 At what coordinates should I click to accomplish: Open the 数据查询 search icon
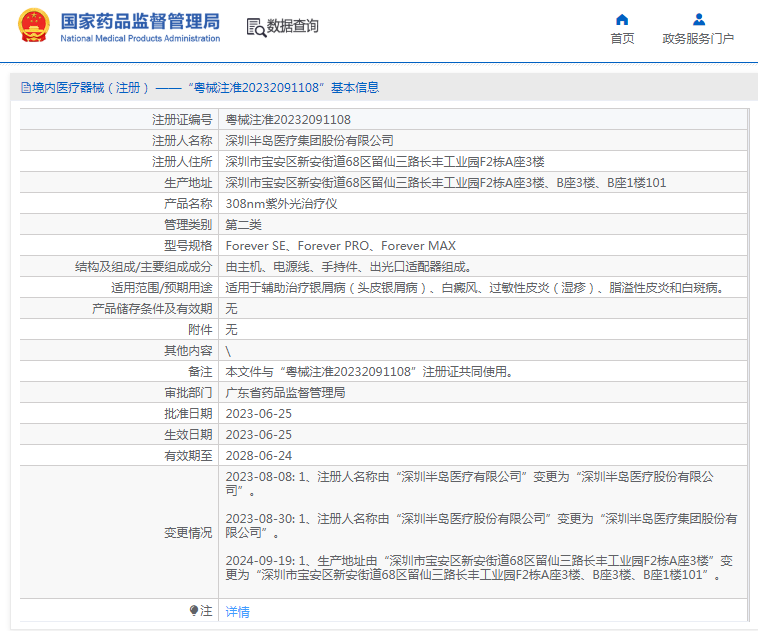256,27
